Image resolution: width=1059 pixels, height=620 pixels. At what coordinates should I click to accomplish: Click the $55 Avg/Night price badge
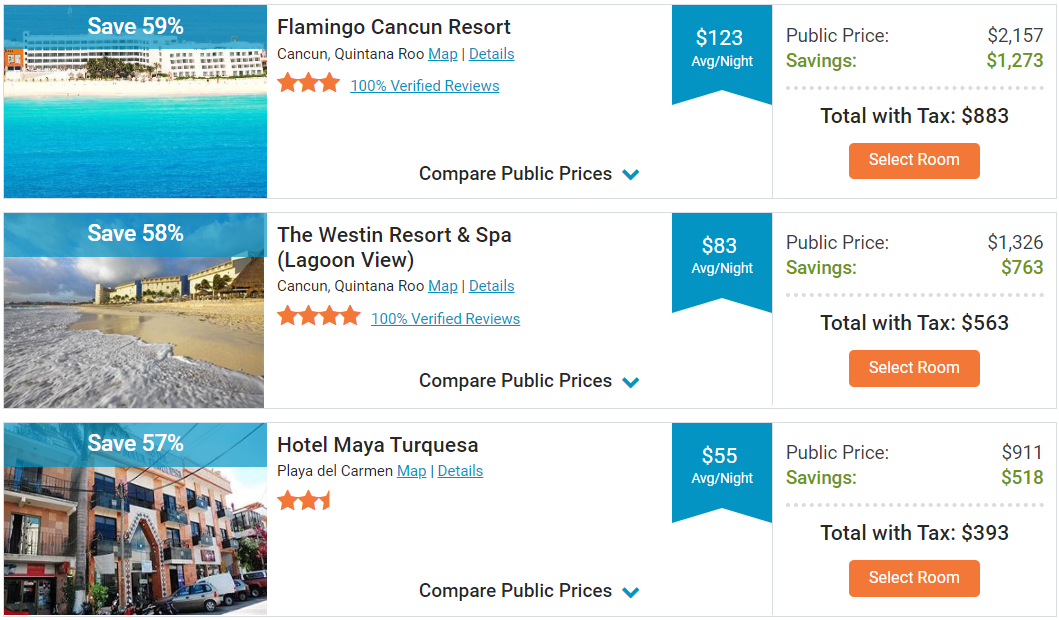click(721, 467)
